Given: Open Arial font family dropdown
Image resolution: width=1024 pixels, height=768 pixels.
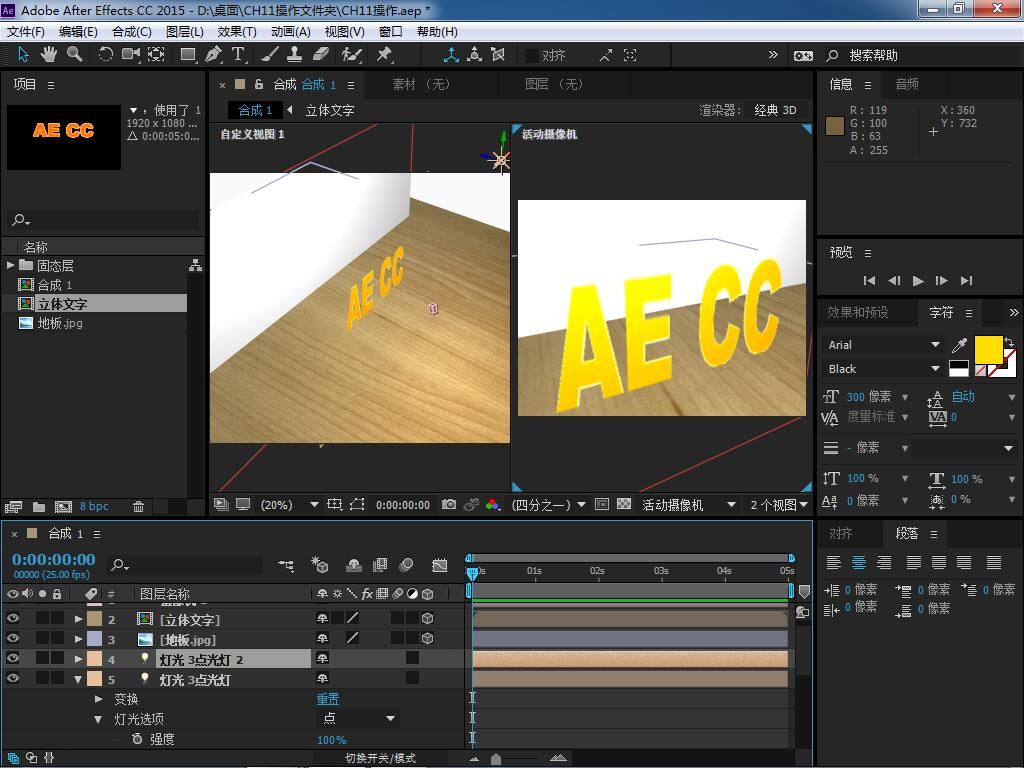Looking at the screenshot, I should pyautogui.click(x=884, y=345).
